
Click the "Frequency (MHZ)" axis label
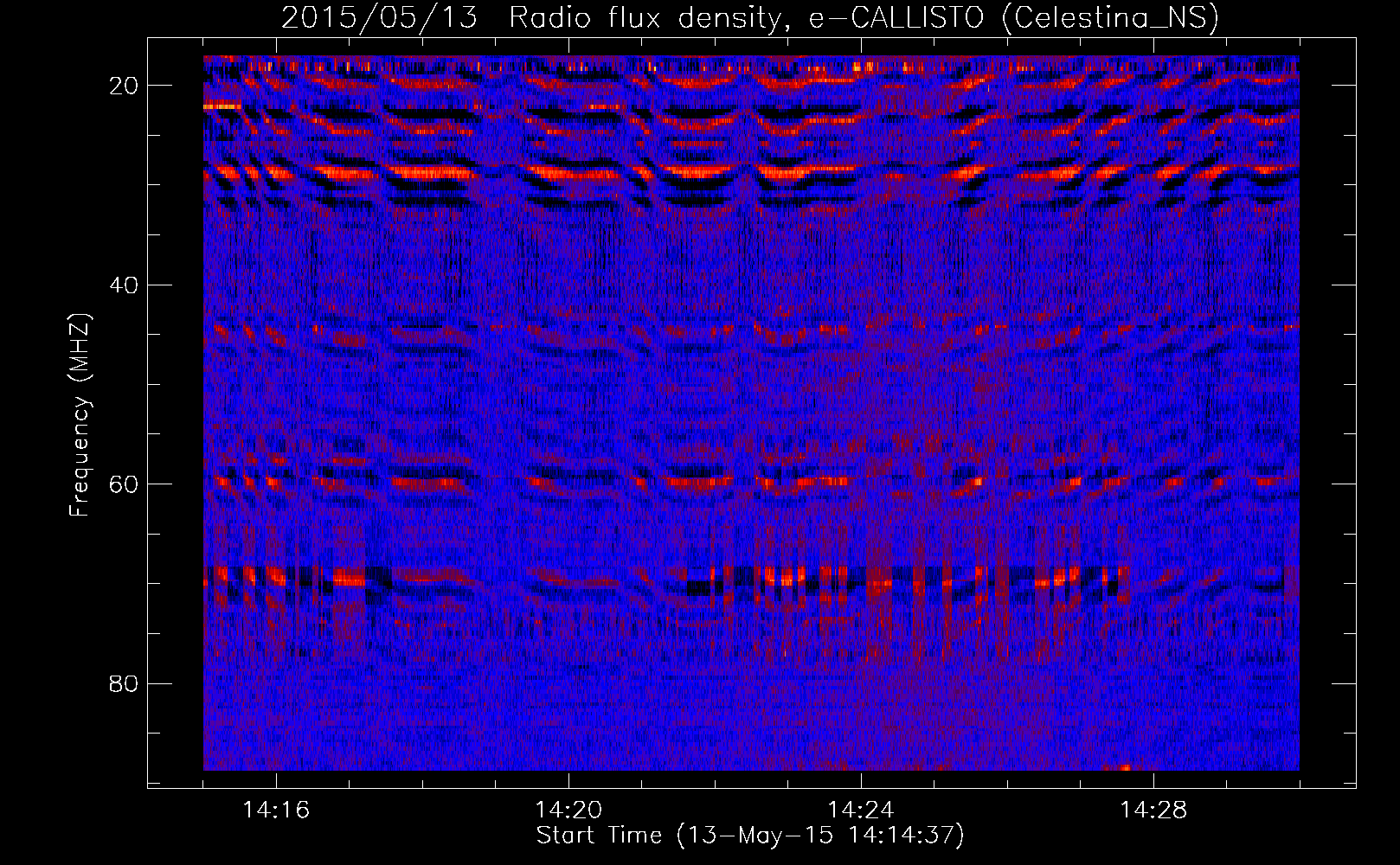click(x=80, y=415)
